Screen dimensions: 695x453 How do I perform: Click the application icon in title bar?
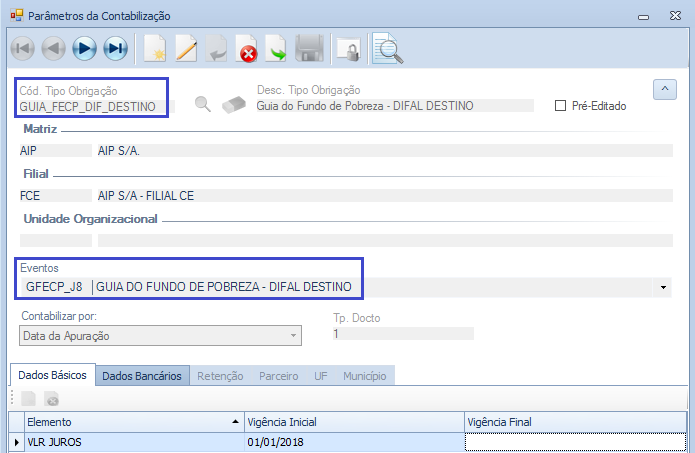coord(17,16)
